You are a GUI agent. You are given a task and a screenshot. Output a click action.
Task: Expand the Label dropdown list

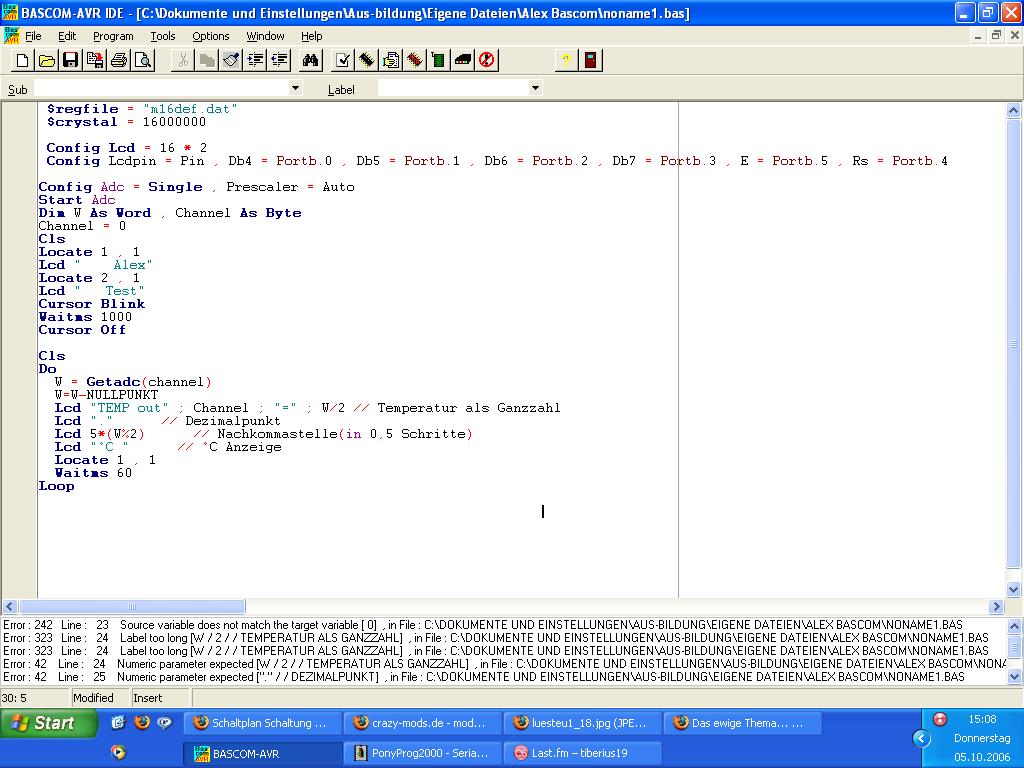click(x=536, y=88)
